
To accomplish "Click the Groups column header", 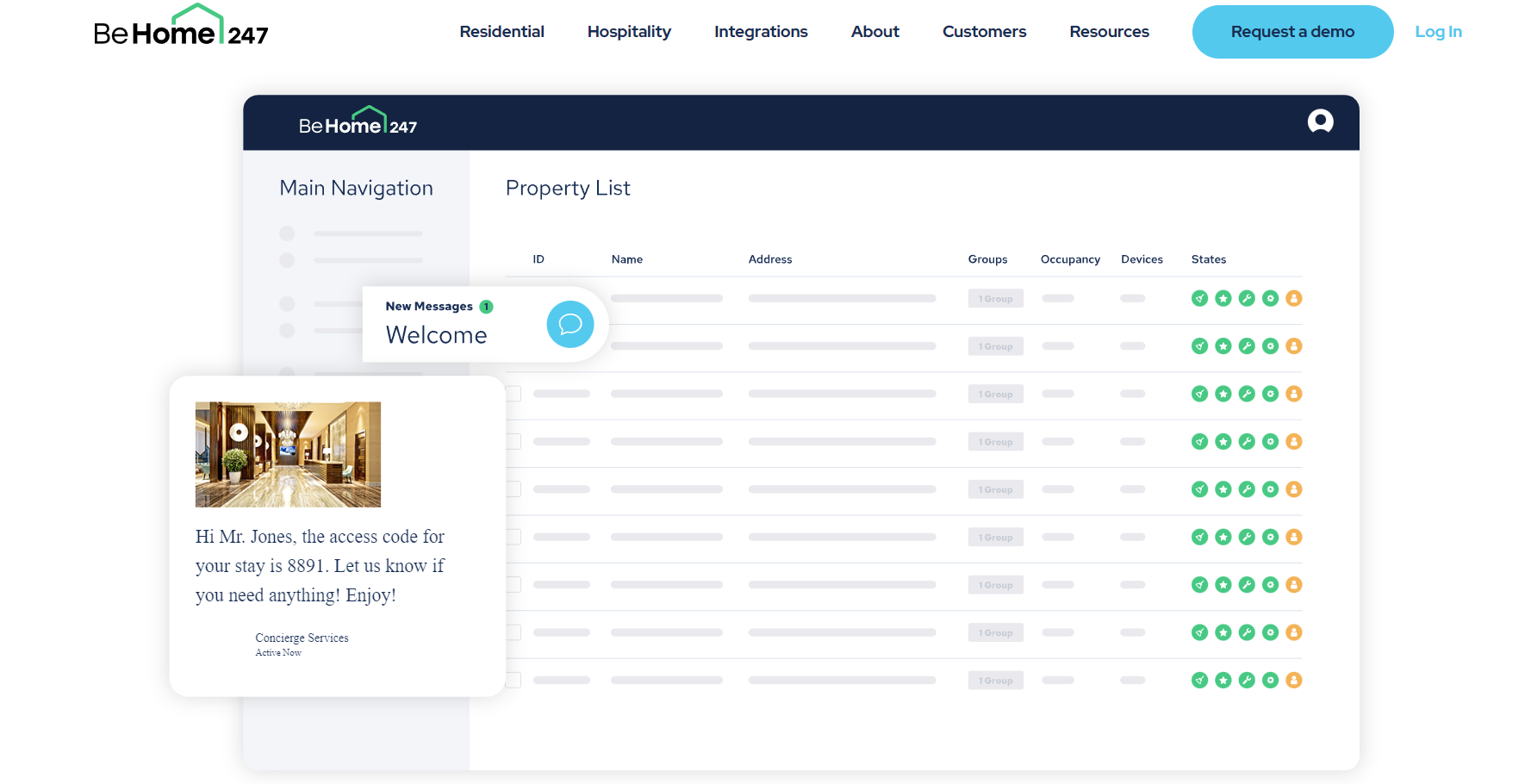I will pos(987,259).
